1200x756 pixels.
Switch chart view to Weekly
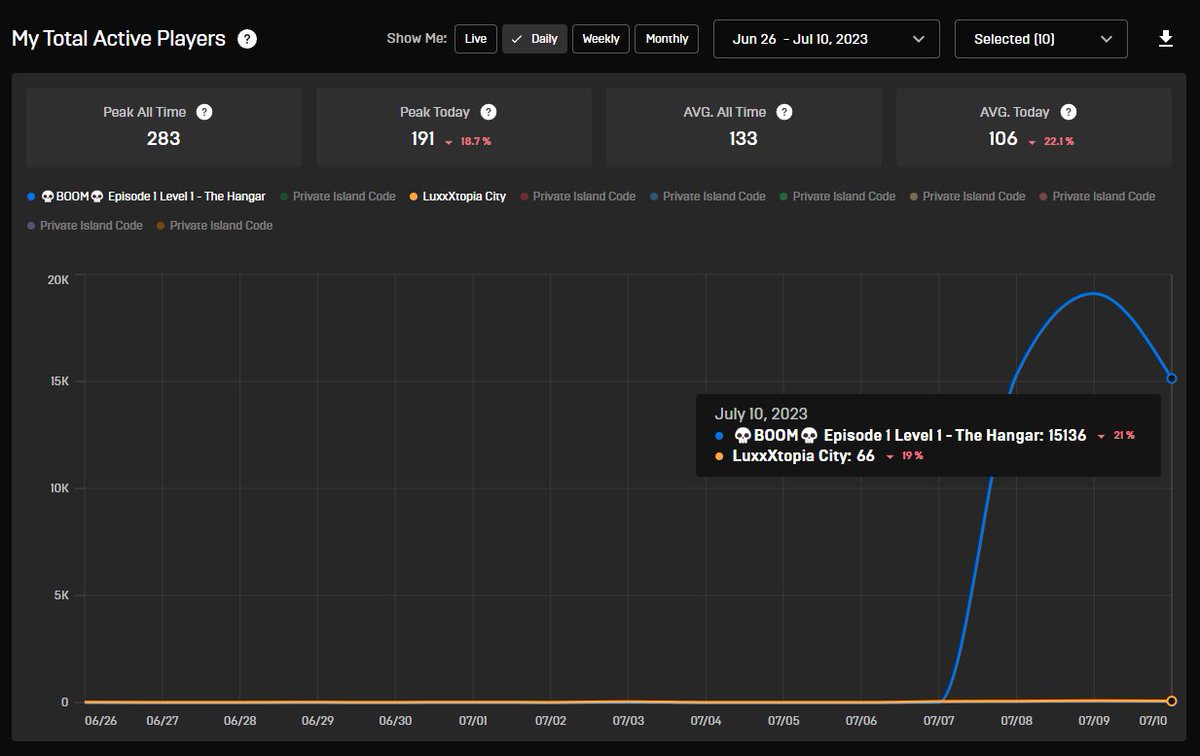601,39
